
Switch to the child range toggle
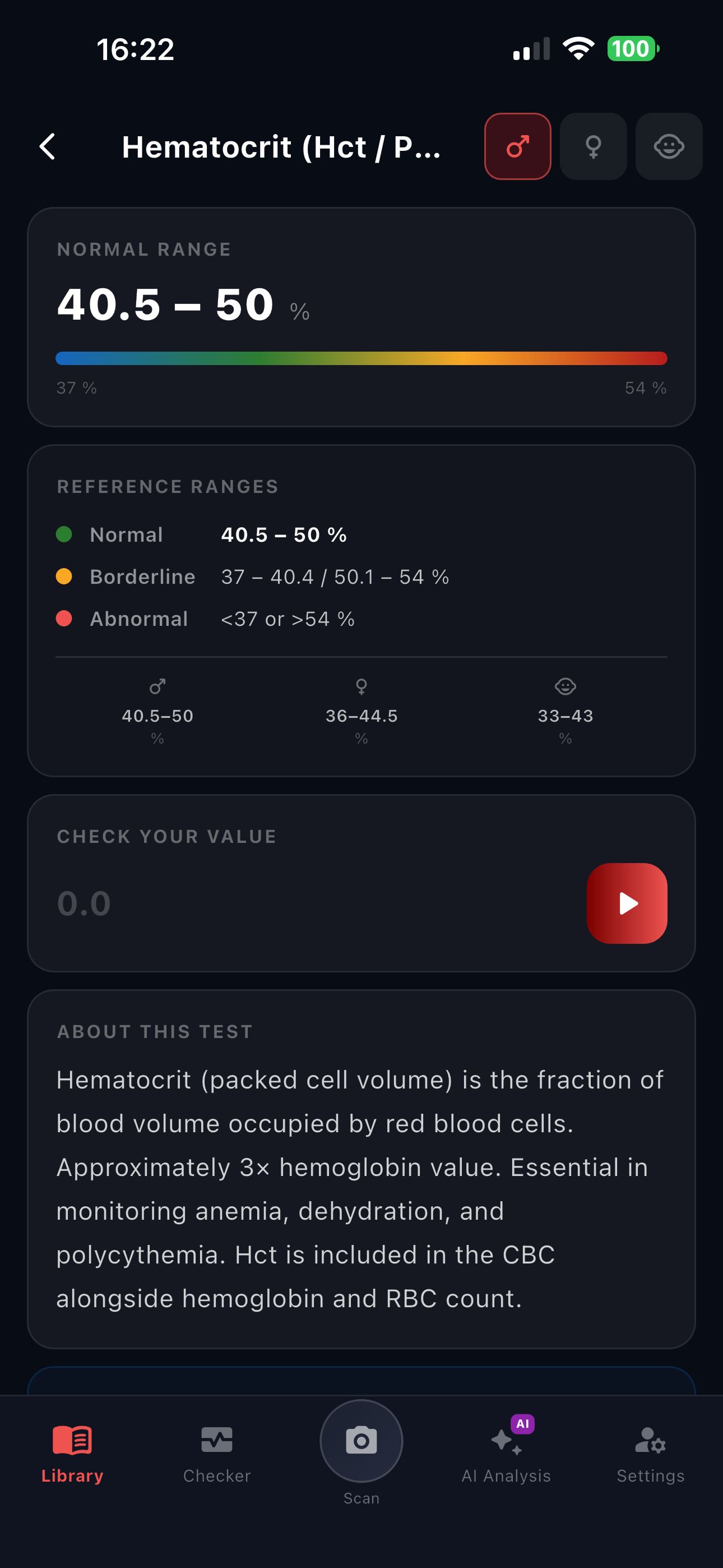(x=669, y=147)
